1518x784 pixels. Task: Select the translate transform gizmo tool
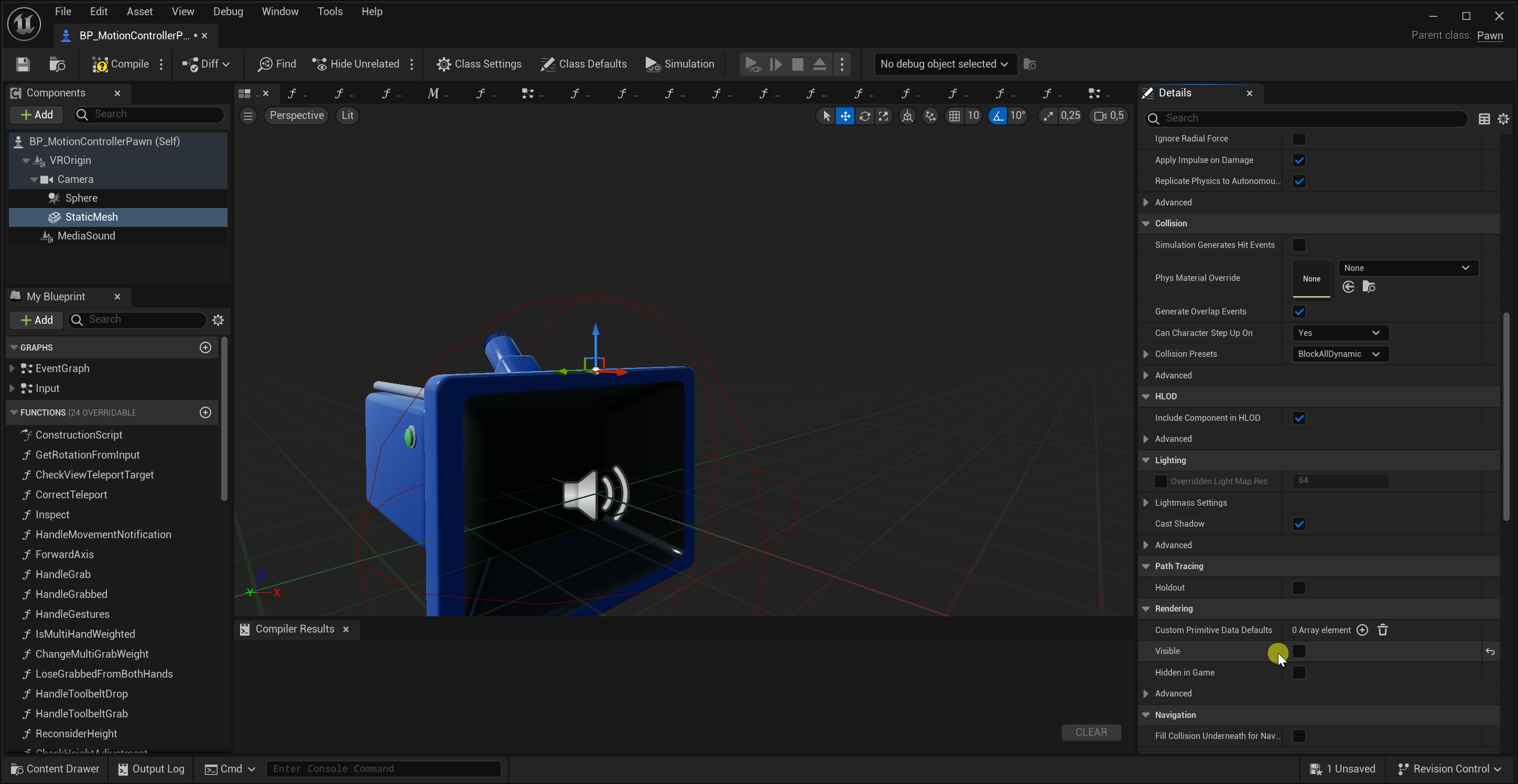click(845, 116)
